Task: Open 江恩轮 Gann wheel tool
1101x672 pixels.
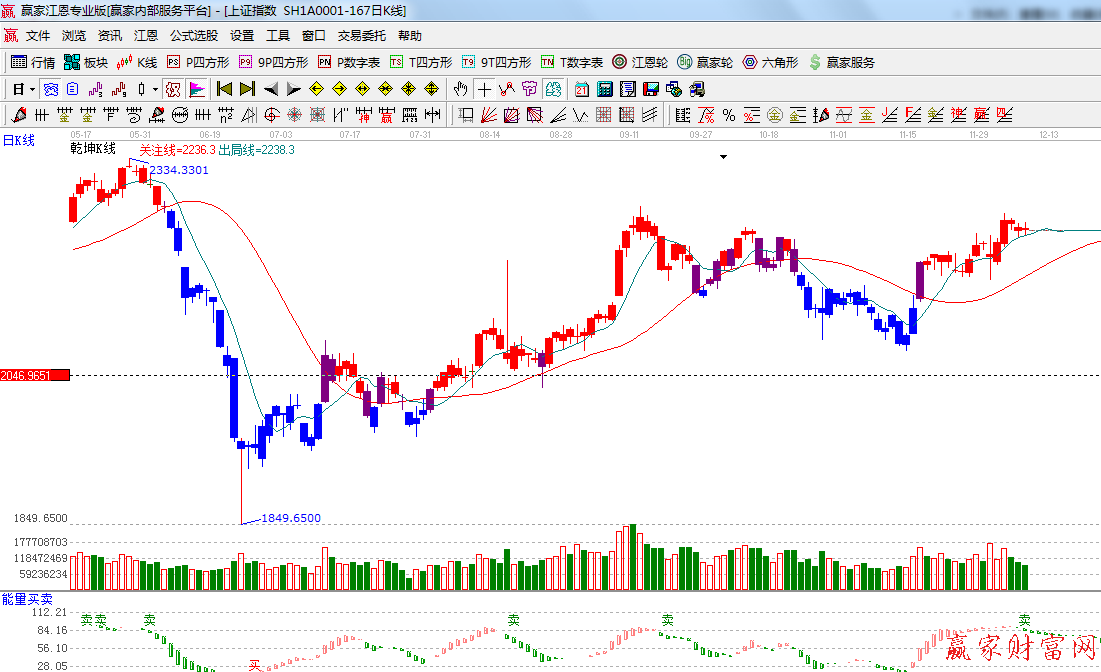Action: pyautogui.click(x=640, y=62)
